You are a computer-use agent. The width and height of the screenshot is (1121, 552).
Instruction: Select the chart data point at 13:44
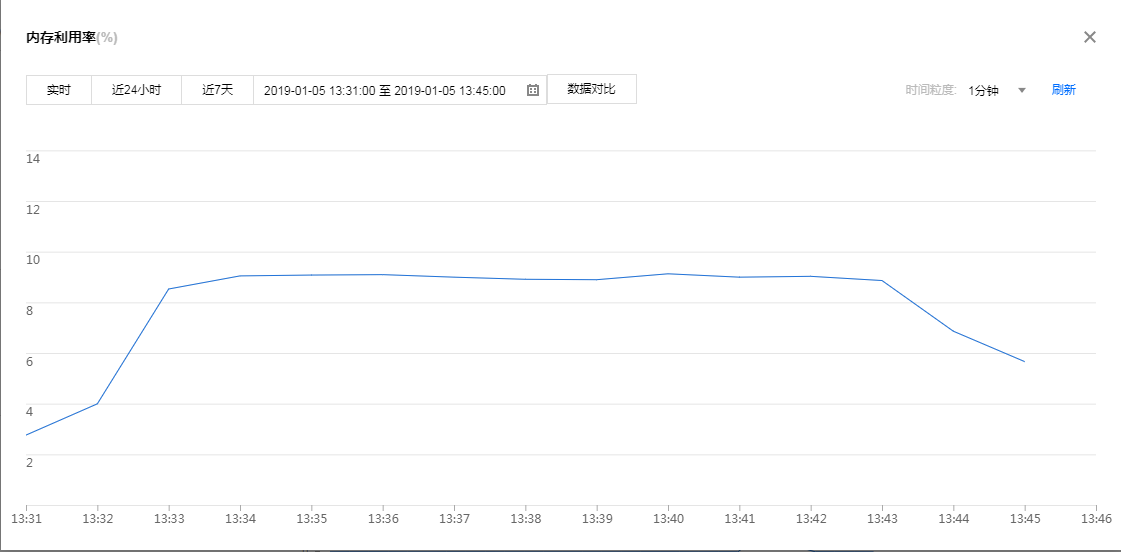coord(953,331)
